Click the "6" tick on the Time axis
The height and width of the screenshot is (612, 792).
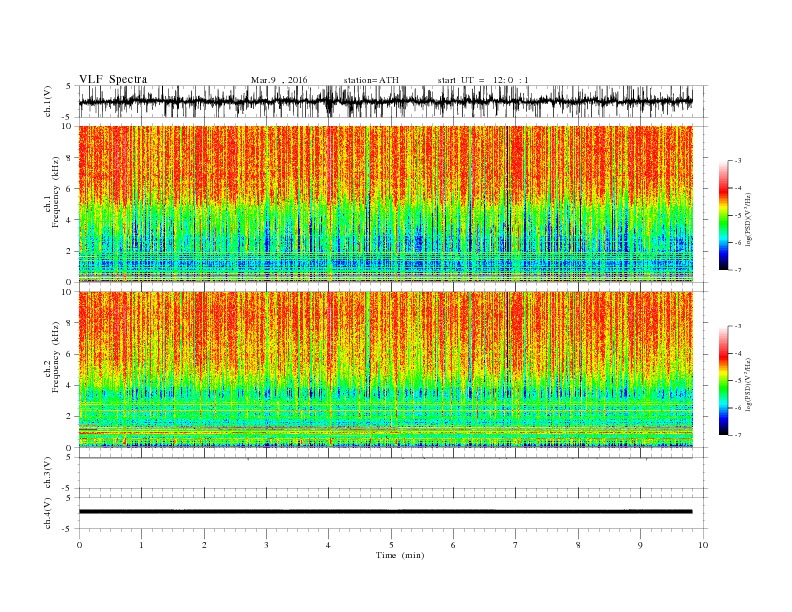tap(454, 545)
